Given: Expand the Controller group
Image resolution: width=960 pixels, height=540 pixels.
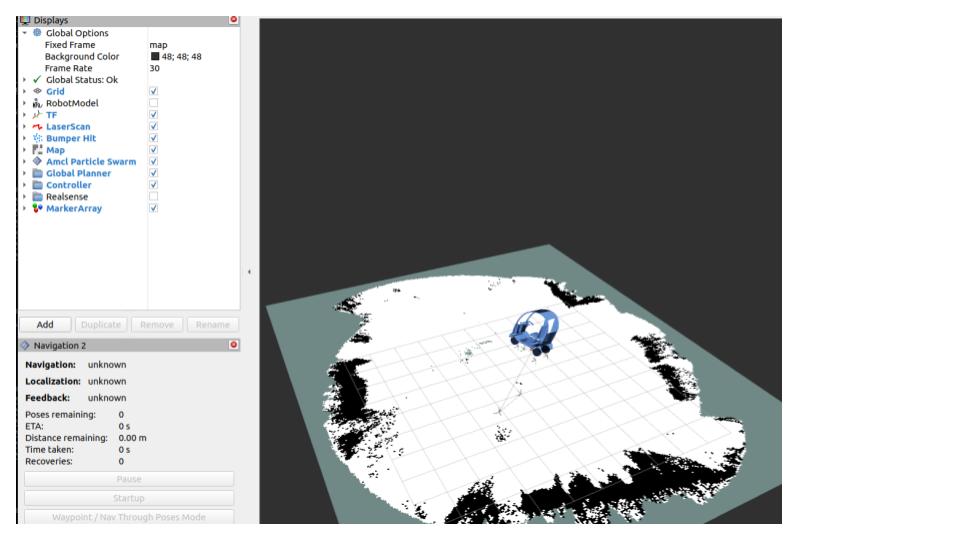Looking at the screenshot, I should pyautogui.click(x=24, y=184).
